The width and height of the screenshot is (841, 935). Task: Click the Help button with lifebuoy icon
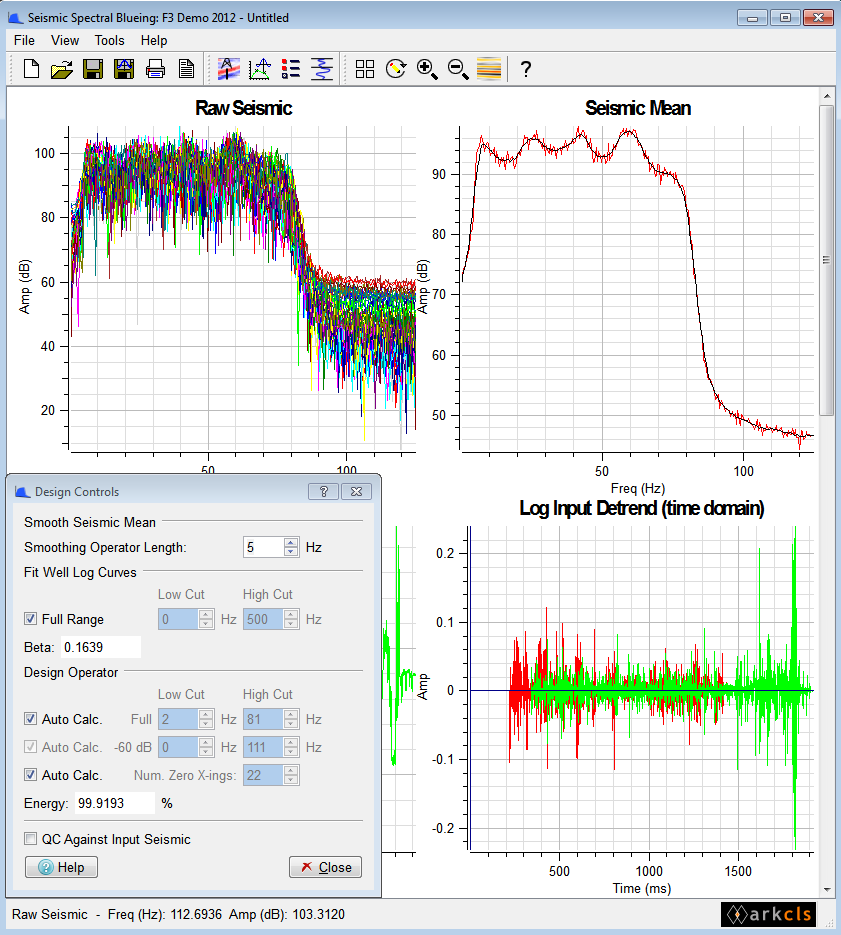(x=61, y=867)
